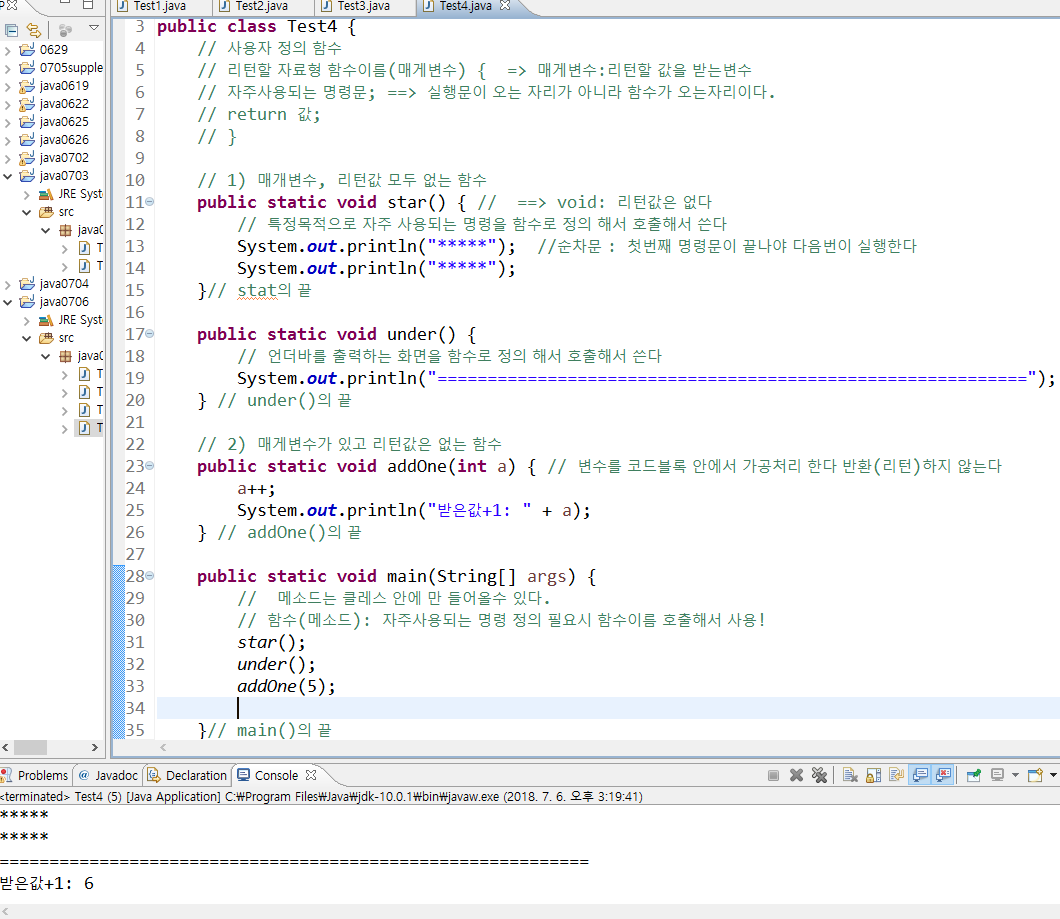1060x919 pixels.
Task: Expand the 0629 project node
Action: coord(7,50)
